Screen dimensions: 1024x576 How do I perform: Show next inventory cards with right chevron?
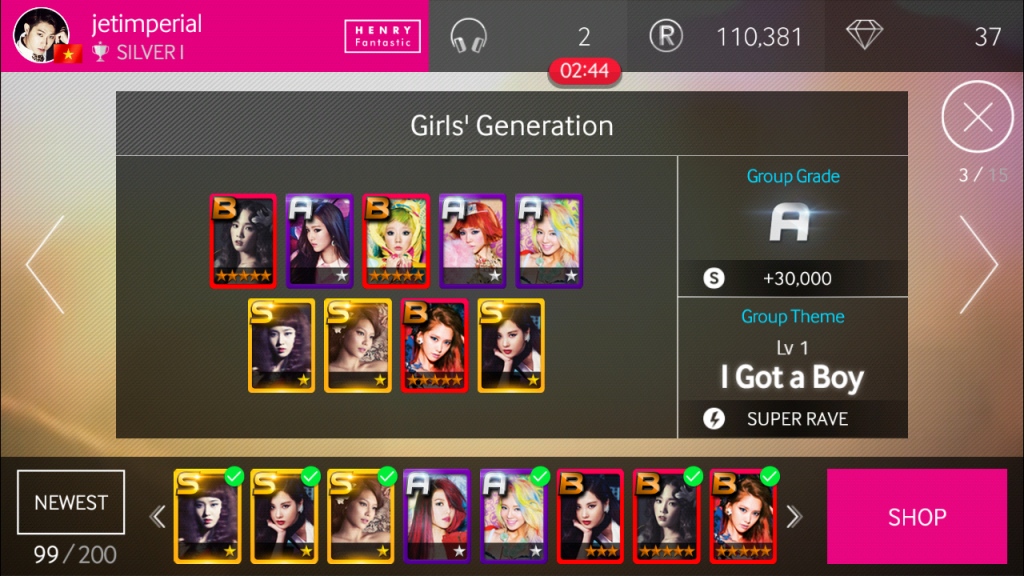[793, 517]
